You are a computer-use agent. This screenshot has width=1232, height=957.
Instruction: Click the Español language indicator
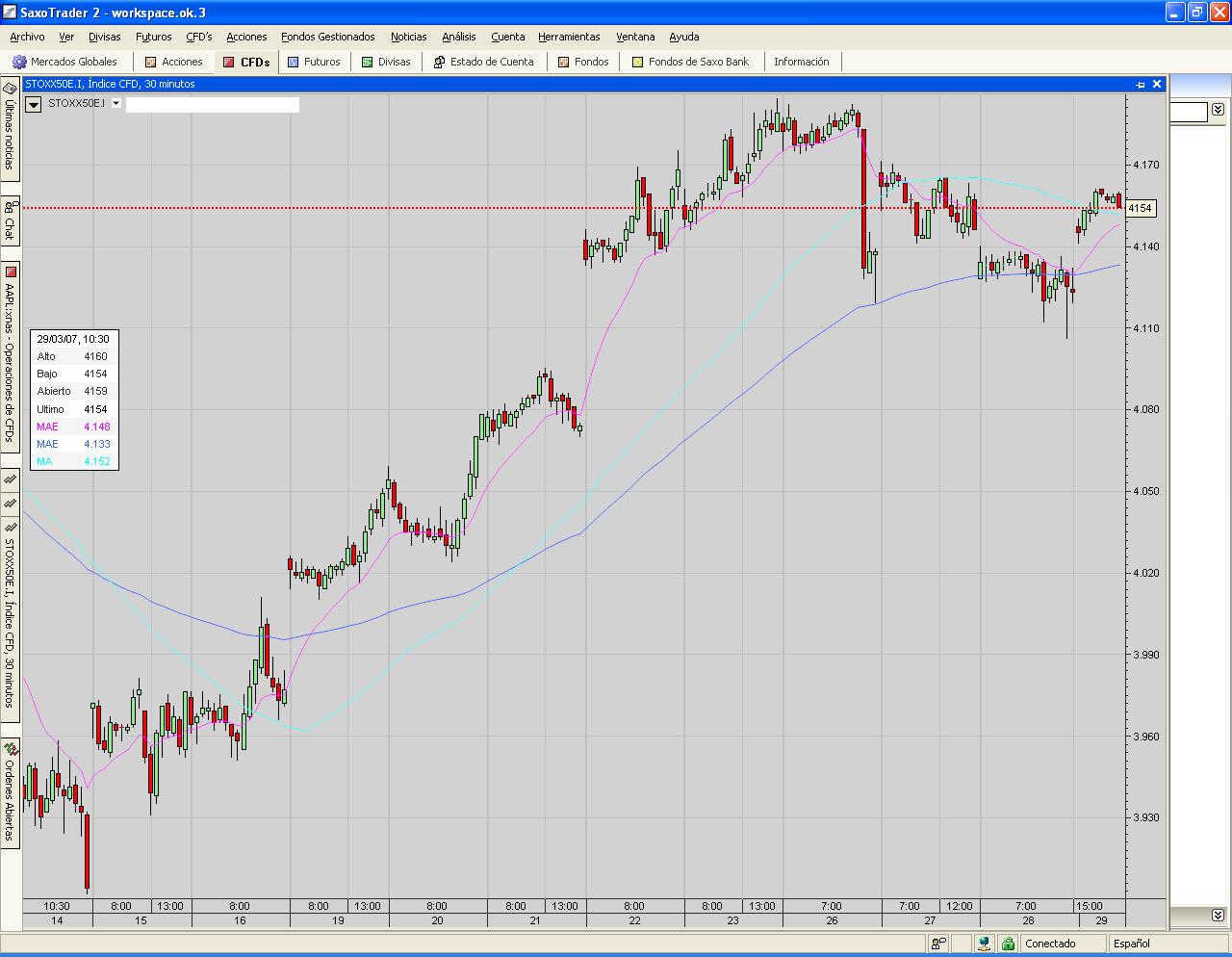pos(1132,944)
